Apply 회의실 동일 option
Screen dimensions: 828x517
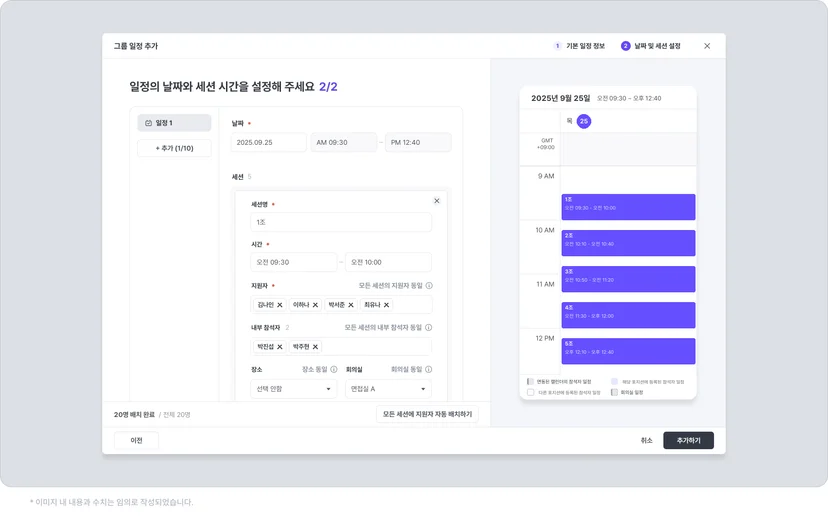click(x=406, y=369)
